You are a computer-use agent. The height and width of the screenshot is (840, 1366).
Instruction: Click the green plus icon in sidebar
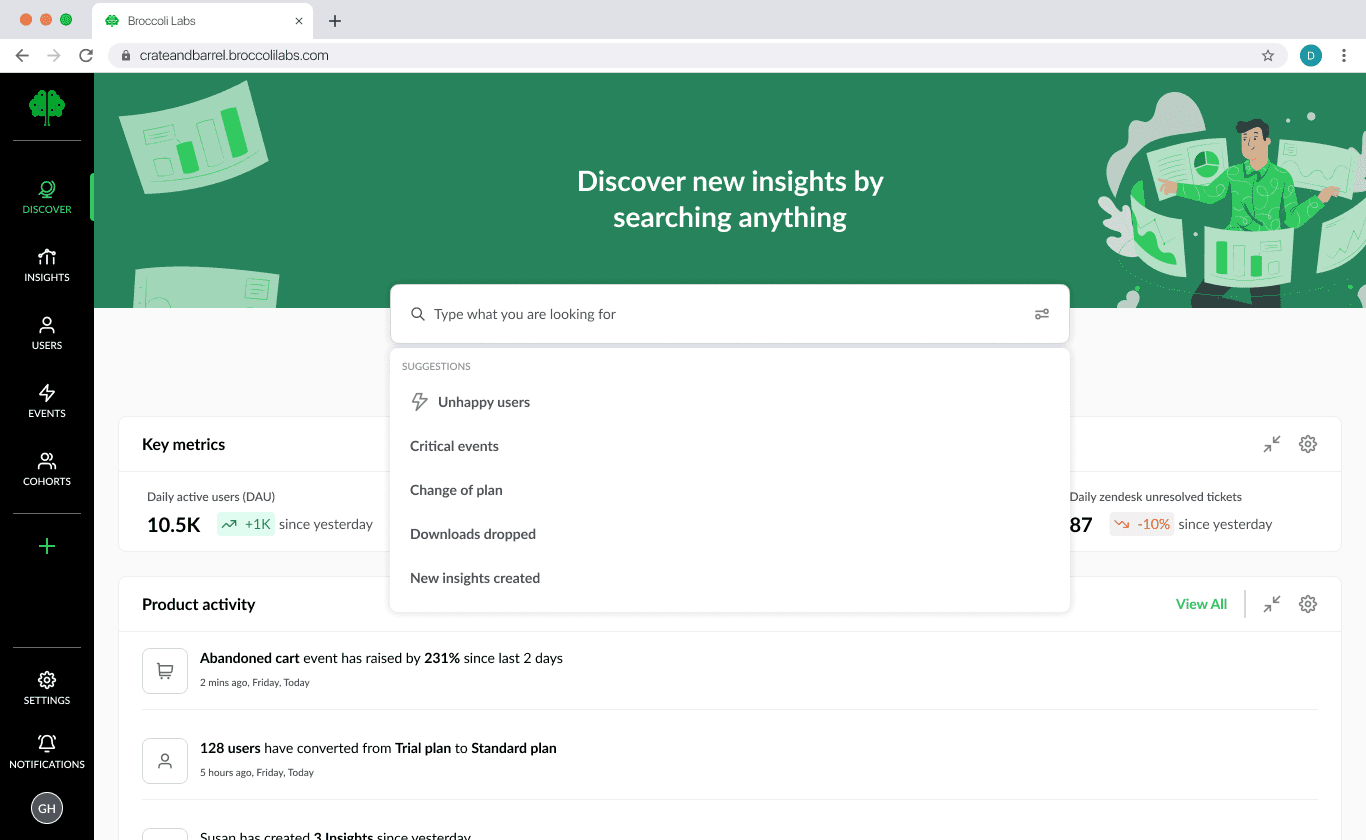pos(47,546)
